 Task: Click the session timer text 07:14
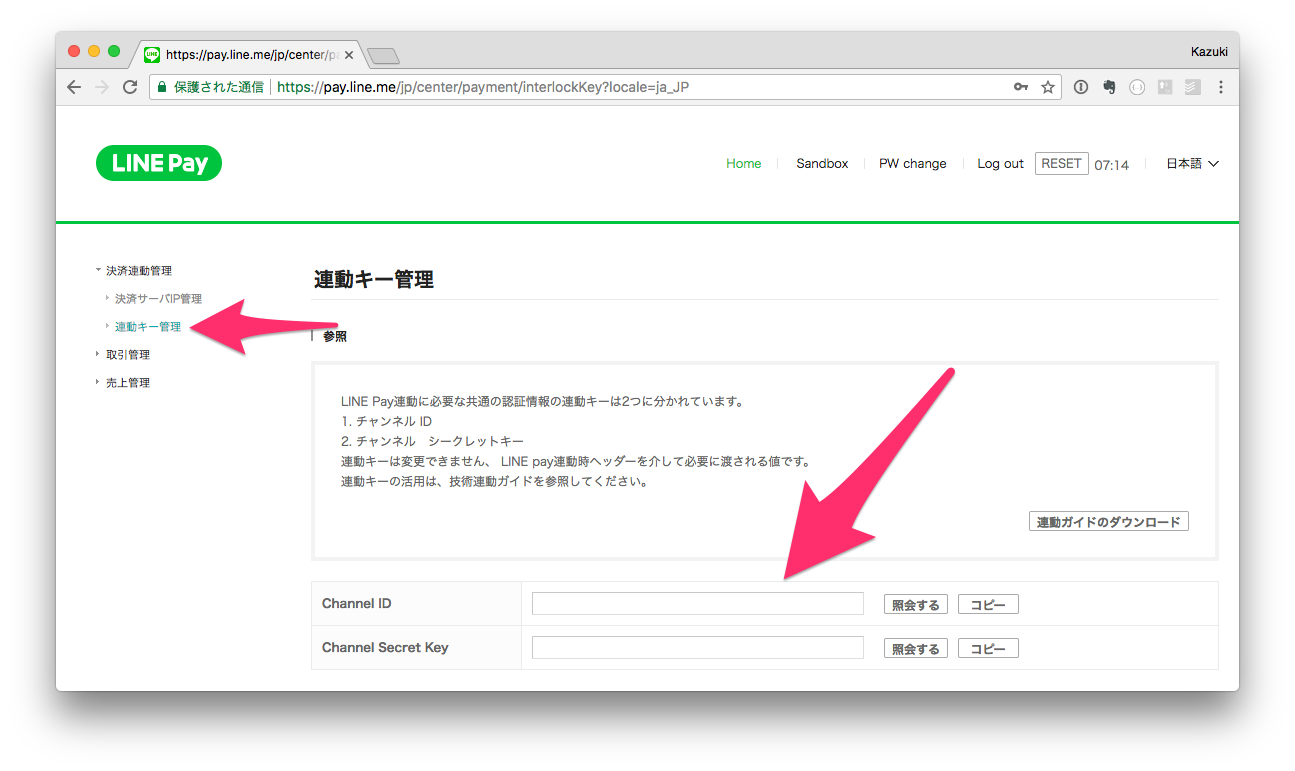click(1111, 165)
